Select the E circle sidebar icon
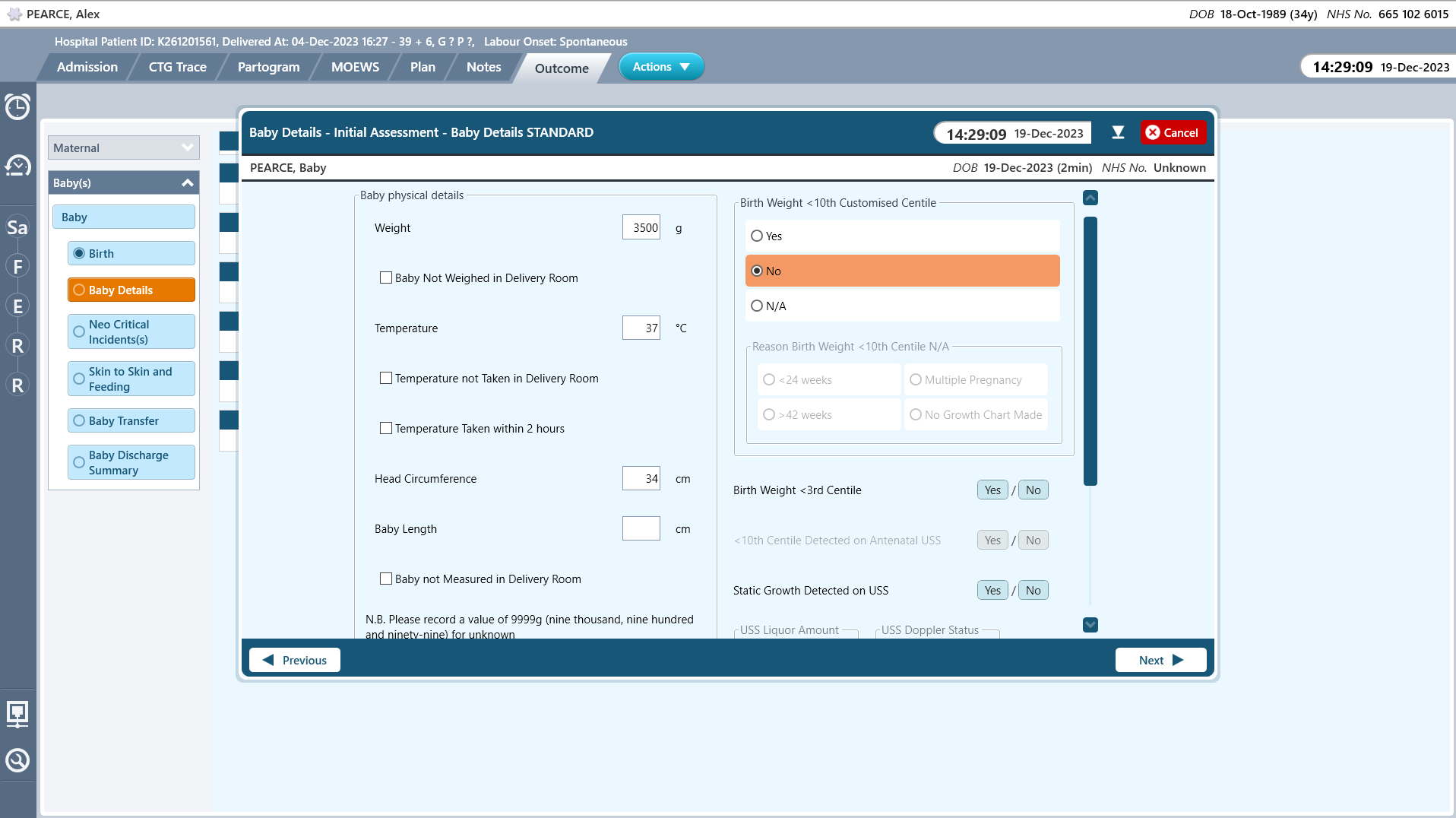Viewport: 1456px width, 818px height. pos(17,306)
